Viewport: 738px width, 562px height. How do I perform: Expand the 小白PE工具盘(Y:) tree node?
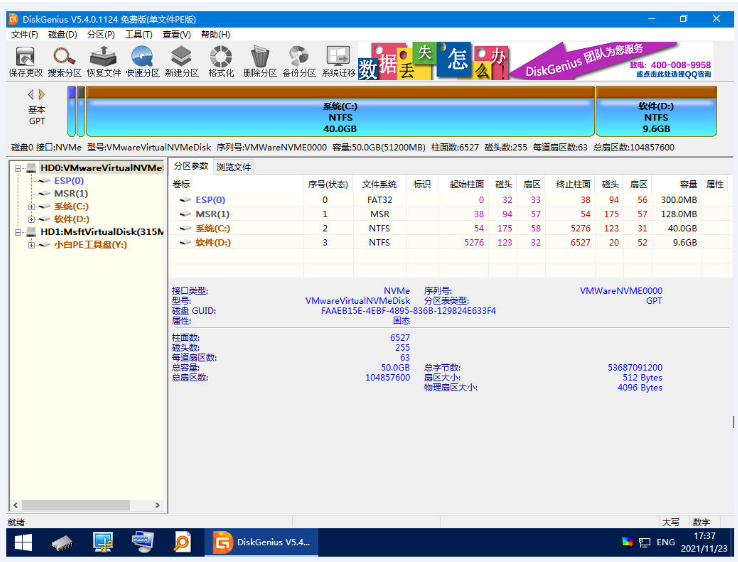(x=31, y=244)
